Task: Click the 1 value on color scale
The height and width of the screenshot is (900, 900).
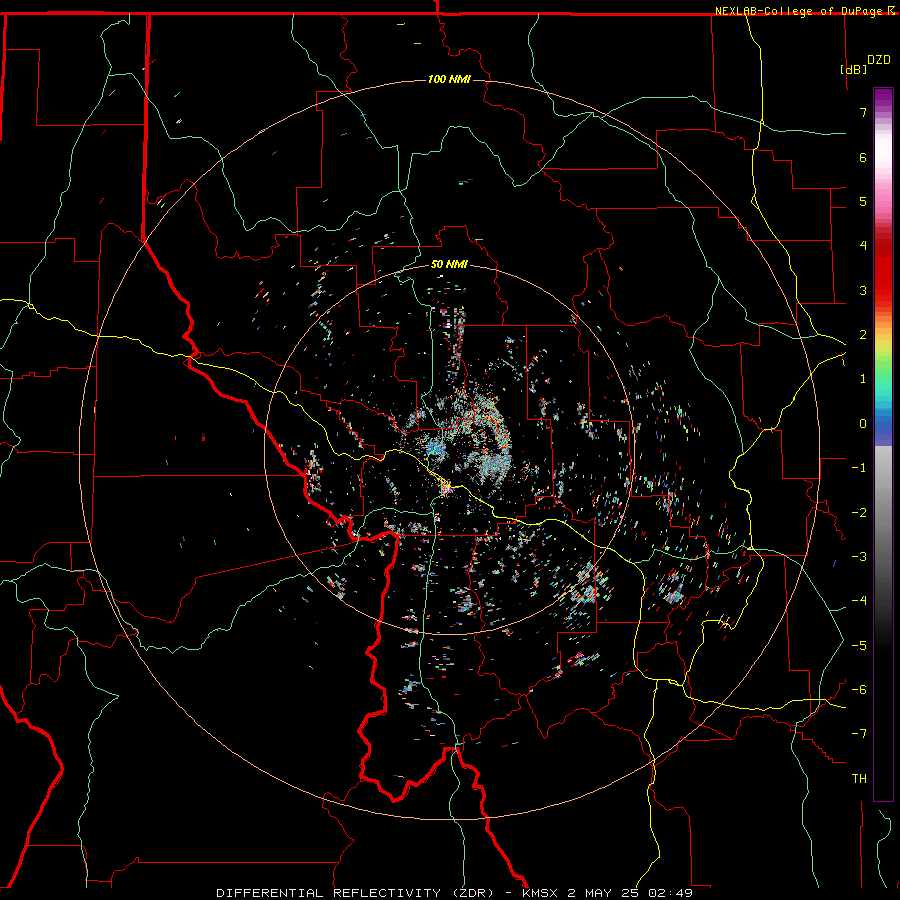Action: coord(863,379)
